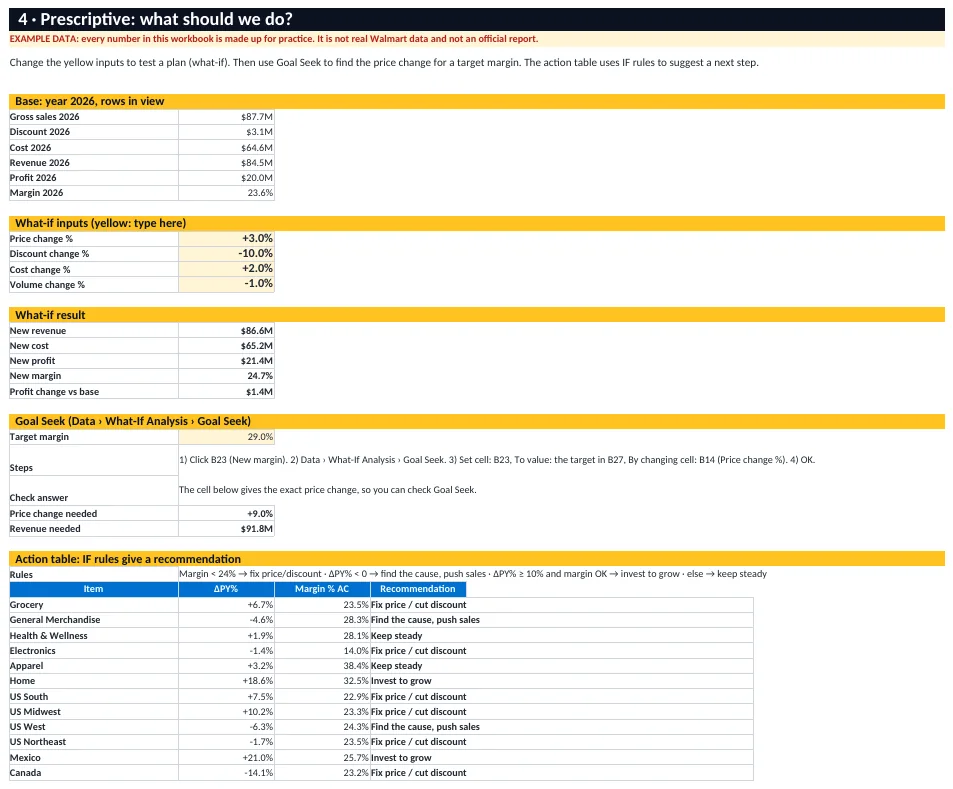953x789 pixels.
Task: Click the What-if result section header
Action: coord(476,315)
